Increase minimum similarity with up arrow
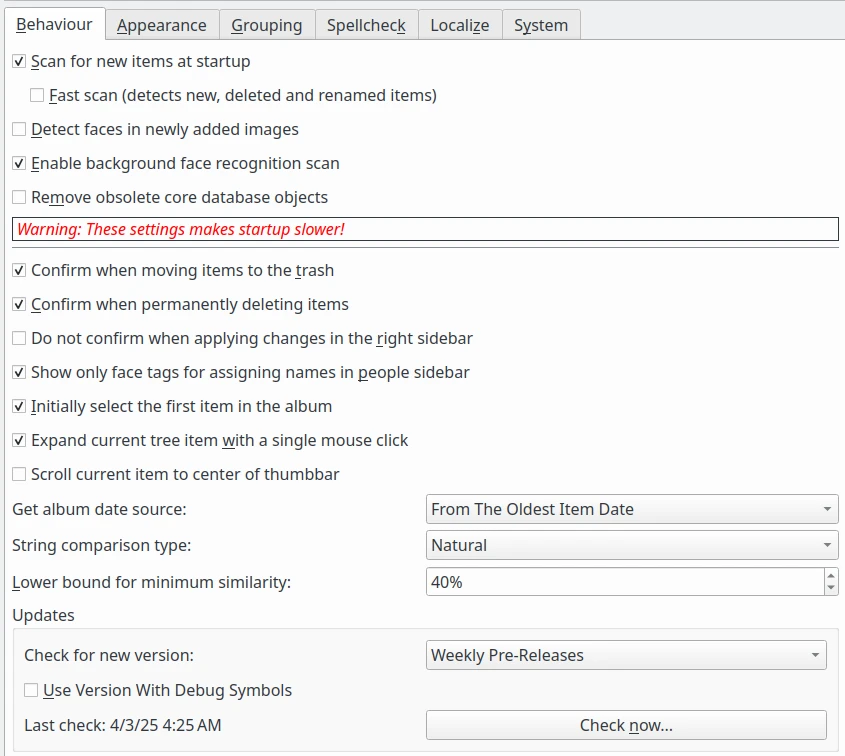845x756 pixels. coord(831,575)
